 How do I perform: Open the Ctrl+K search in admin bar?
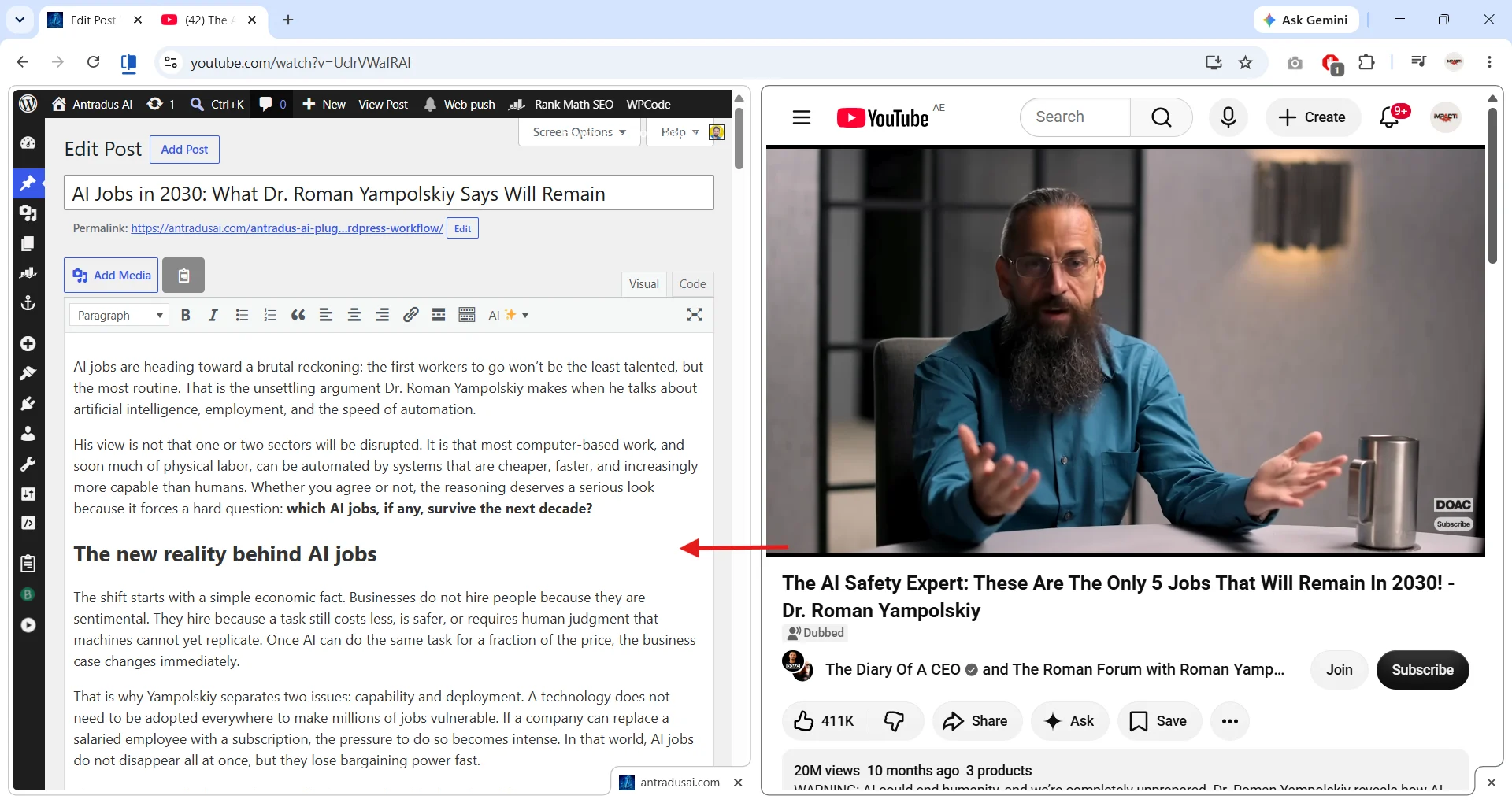(x=217, y=104)
